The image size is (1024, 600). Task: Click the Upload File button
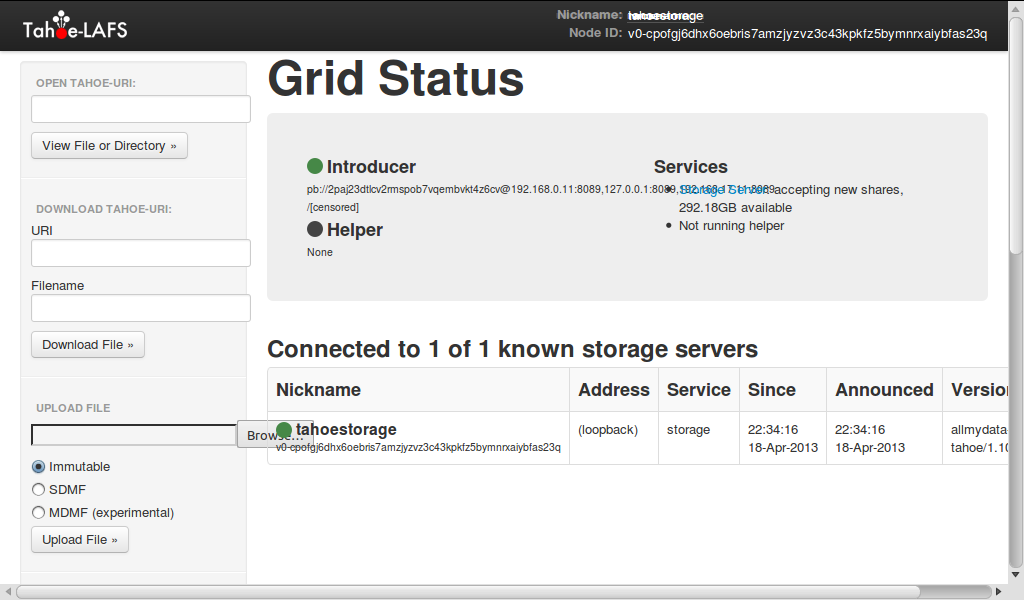coord(80,540)
